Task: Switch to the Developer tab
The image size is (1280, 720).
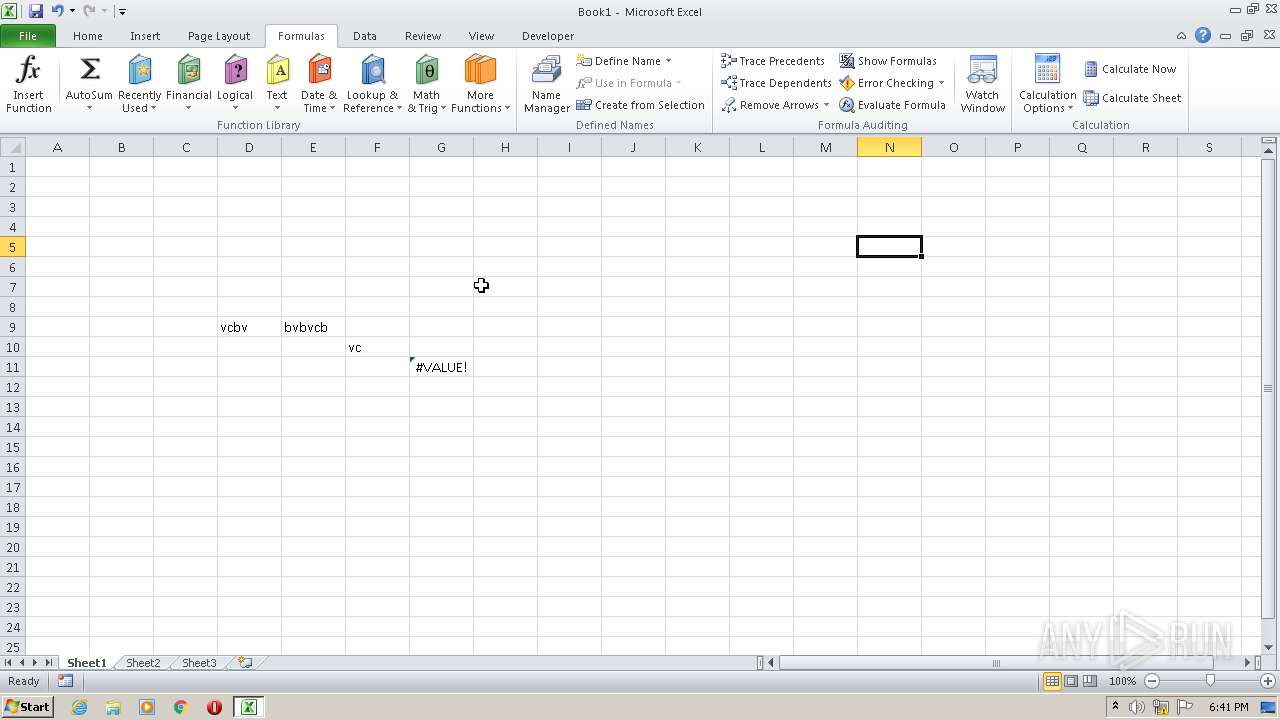Action: coord(548,36)
